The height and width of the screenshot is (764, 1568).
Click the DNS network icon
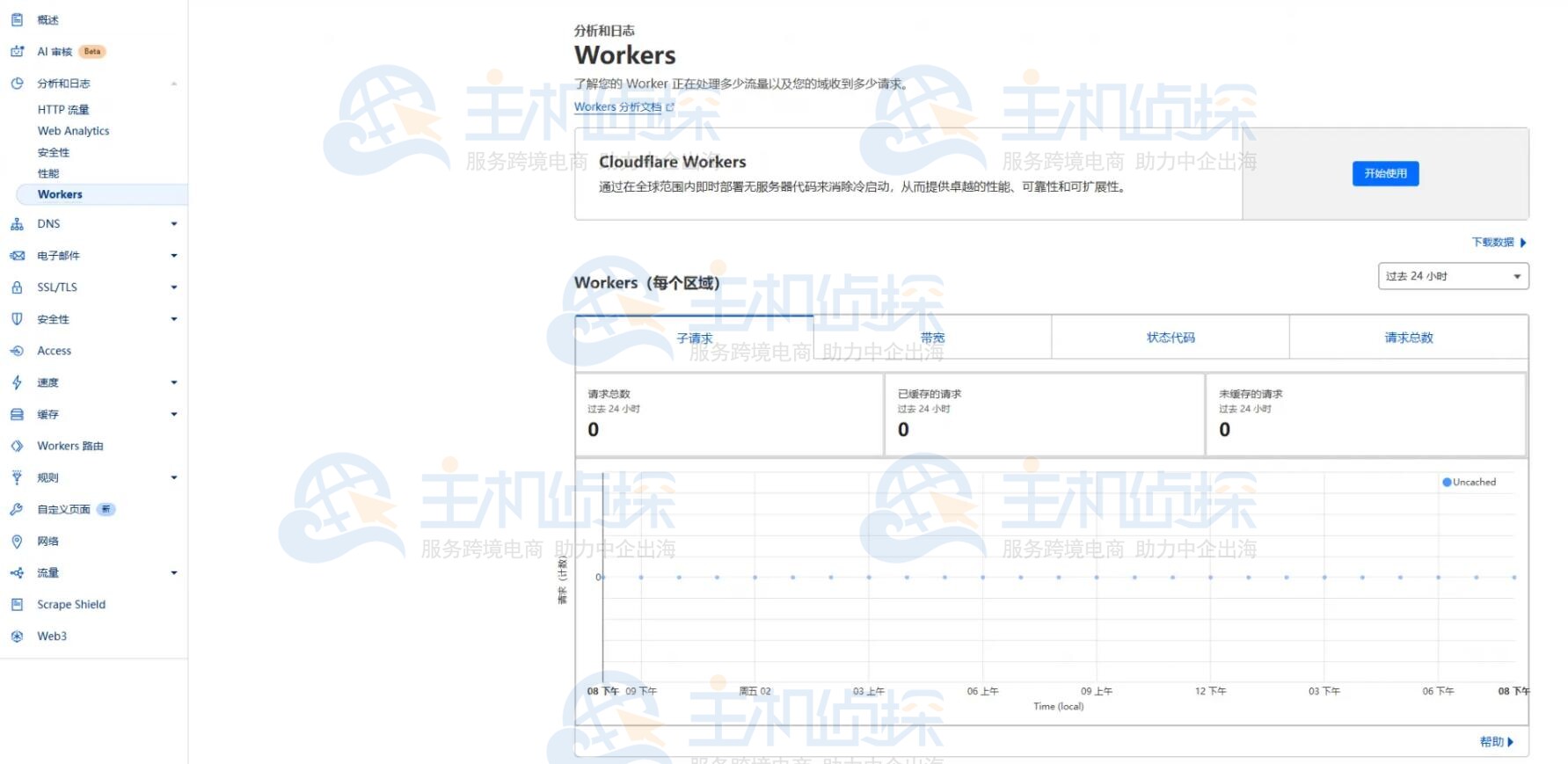tap(17, 224)
